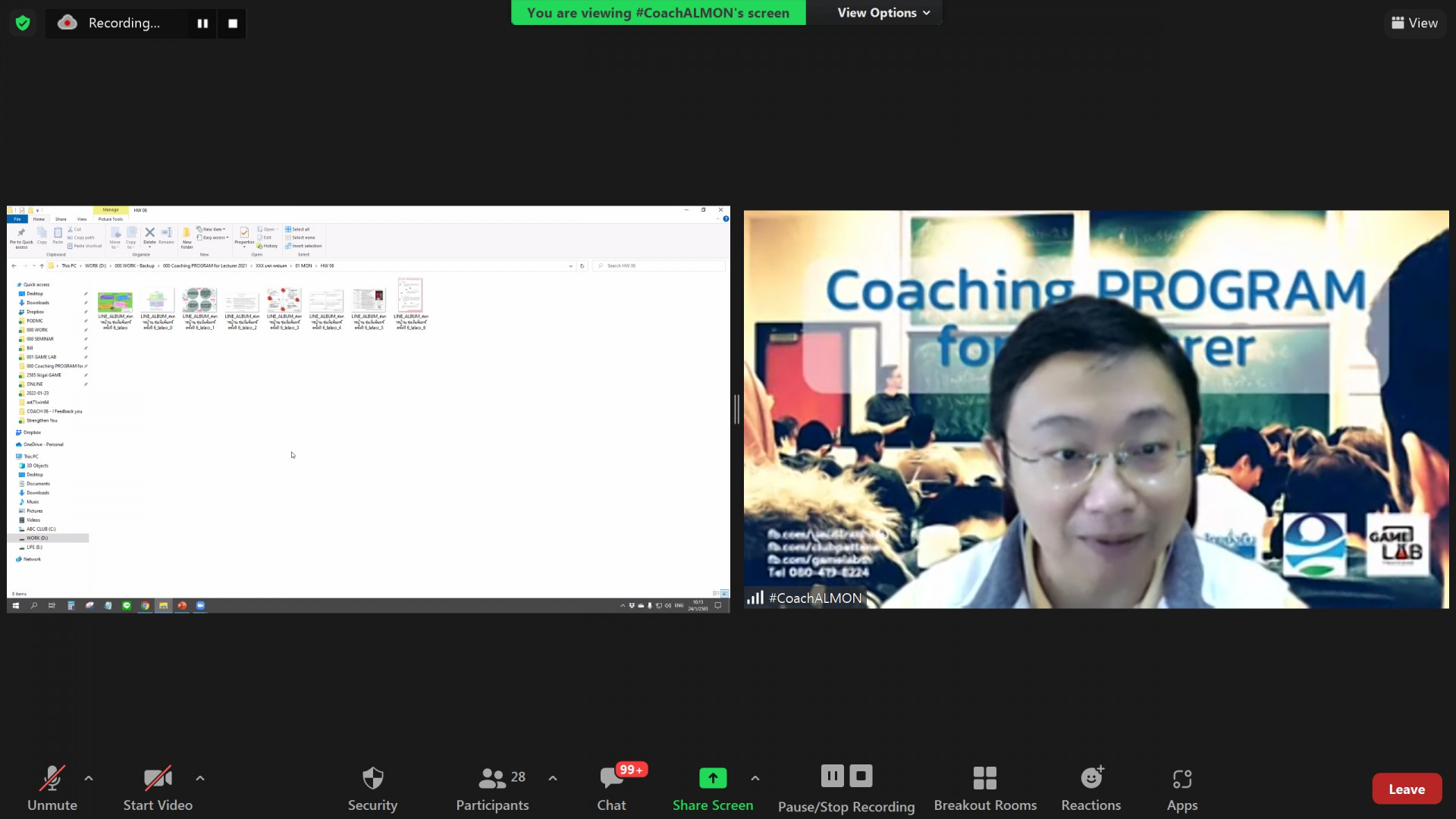Open the File tab in shared Explorer
This screenshot has height=819, width=1456.
point(17,219)
